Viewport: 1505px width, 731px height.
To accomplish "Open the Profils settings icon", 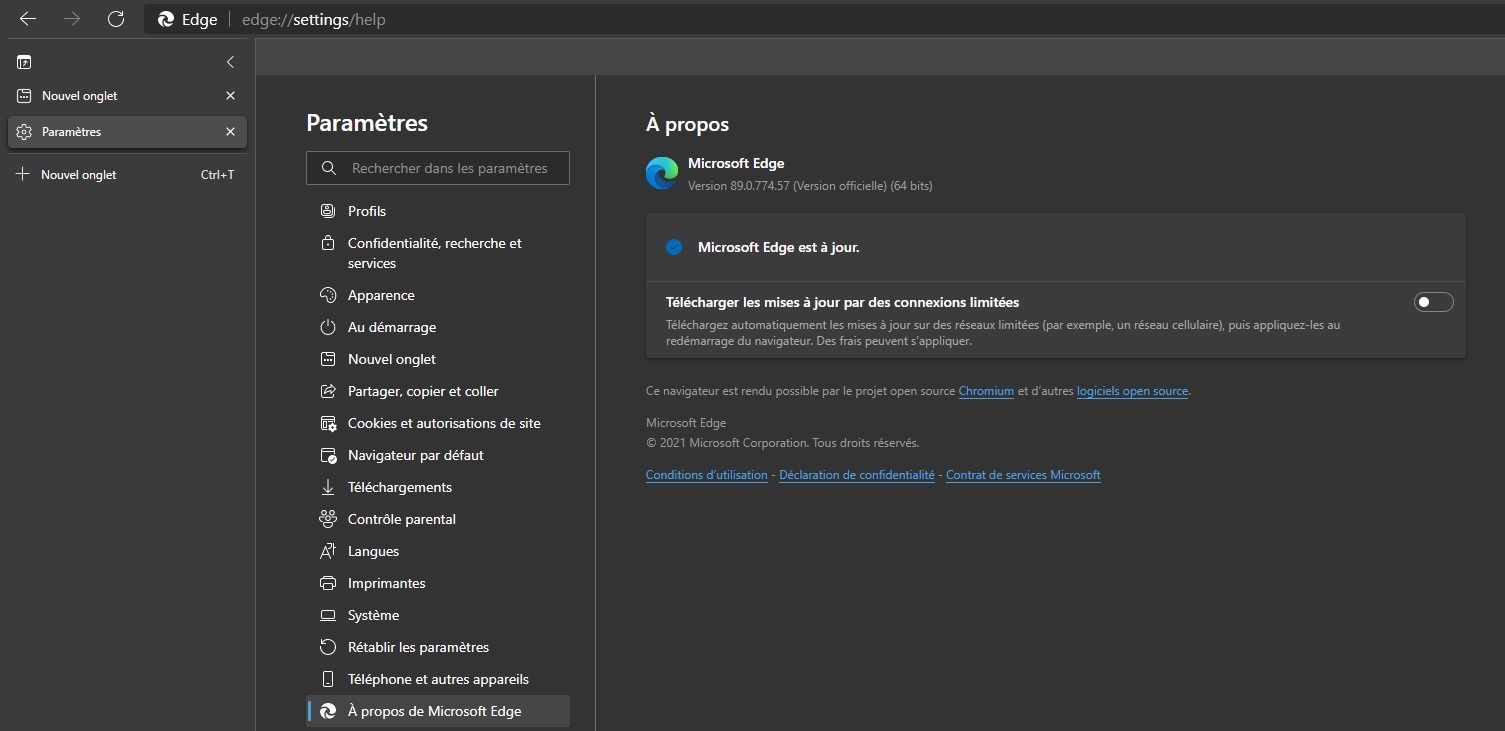I will (327, 211).
